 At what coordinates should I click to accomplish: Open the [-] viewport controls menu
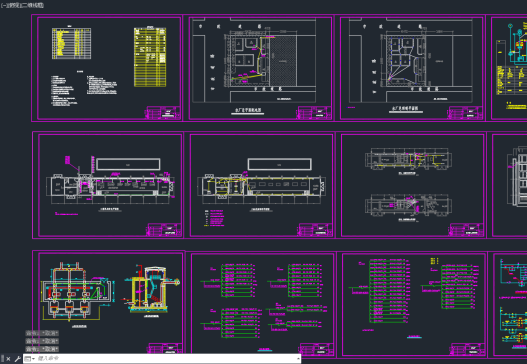pos(3,5)
